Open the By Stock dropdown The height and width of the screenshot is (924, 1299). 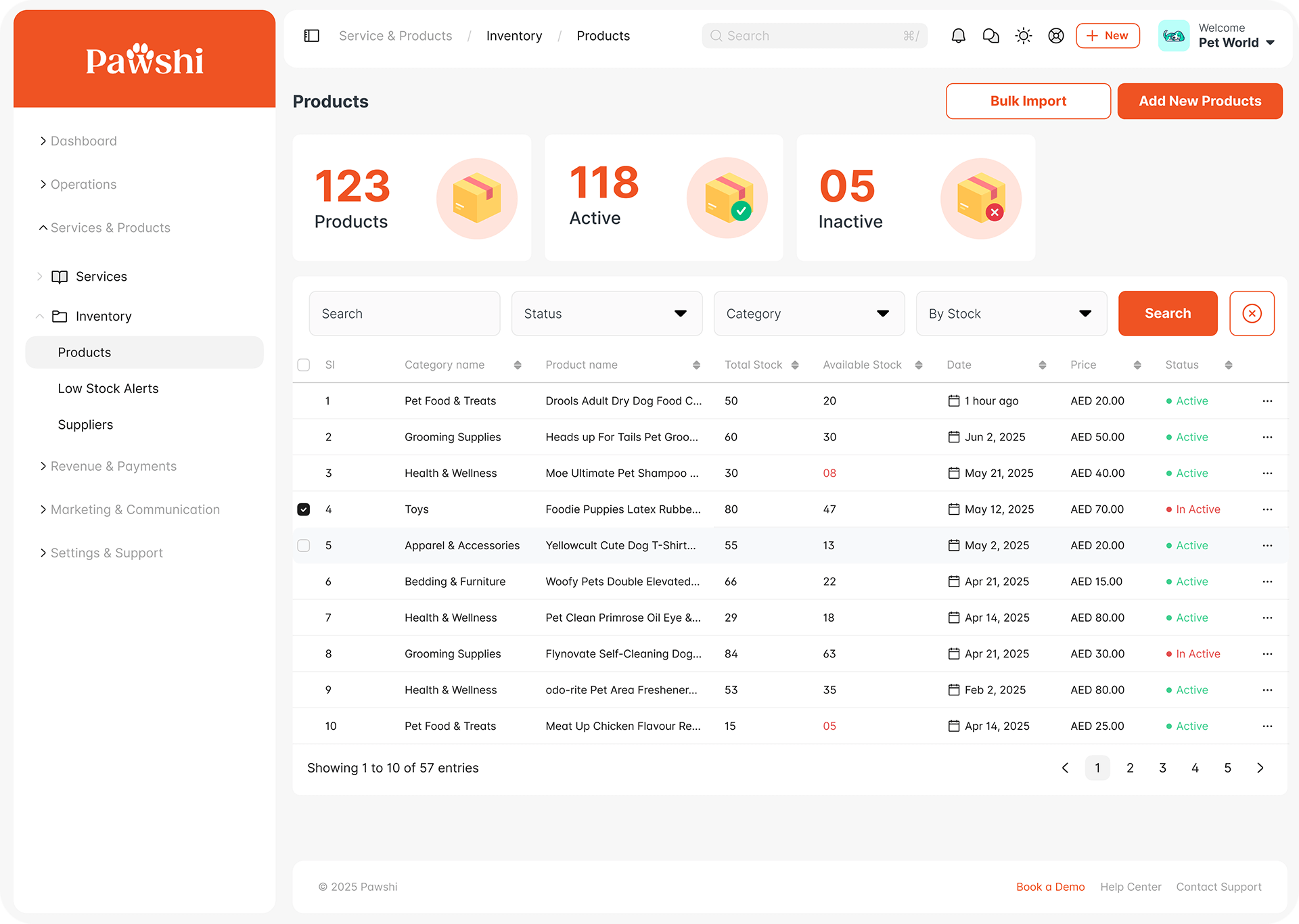[1011, 313]
